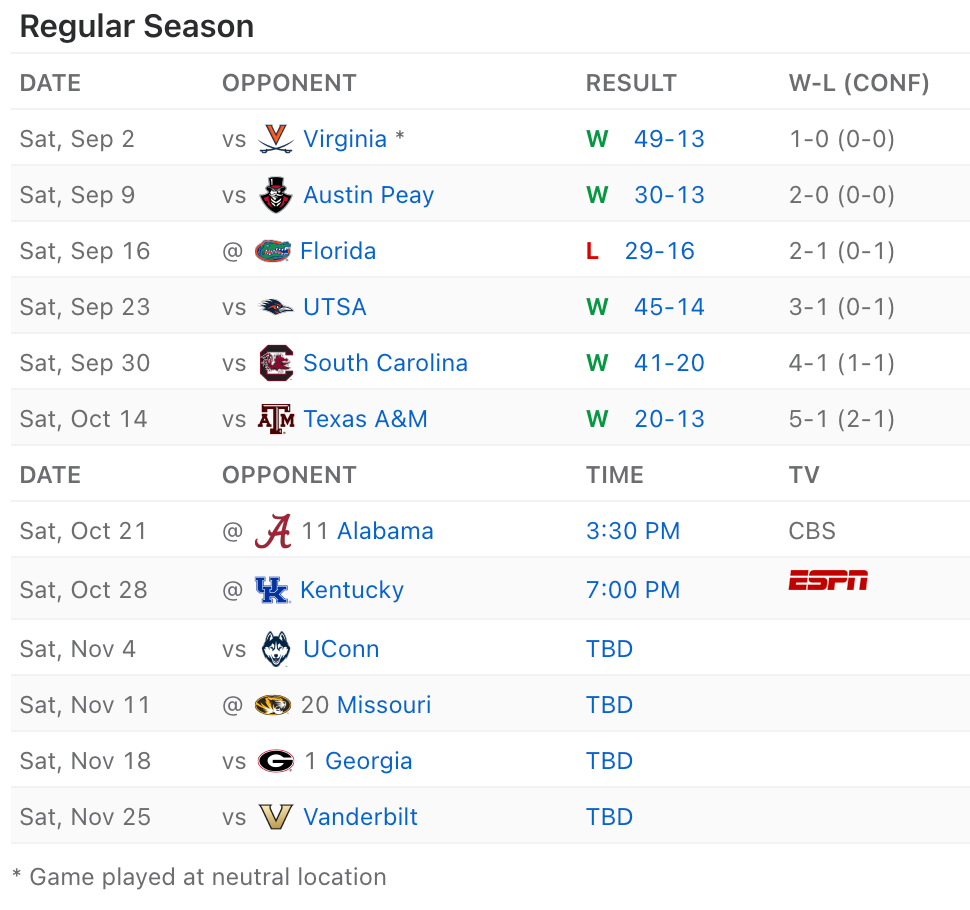Open the Florida loss score 29-16

(659, 250)
